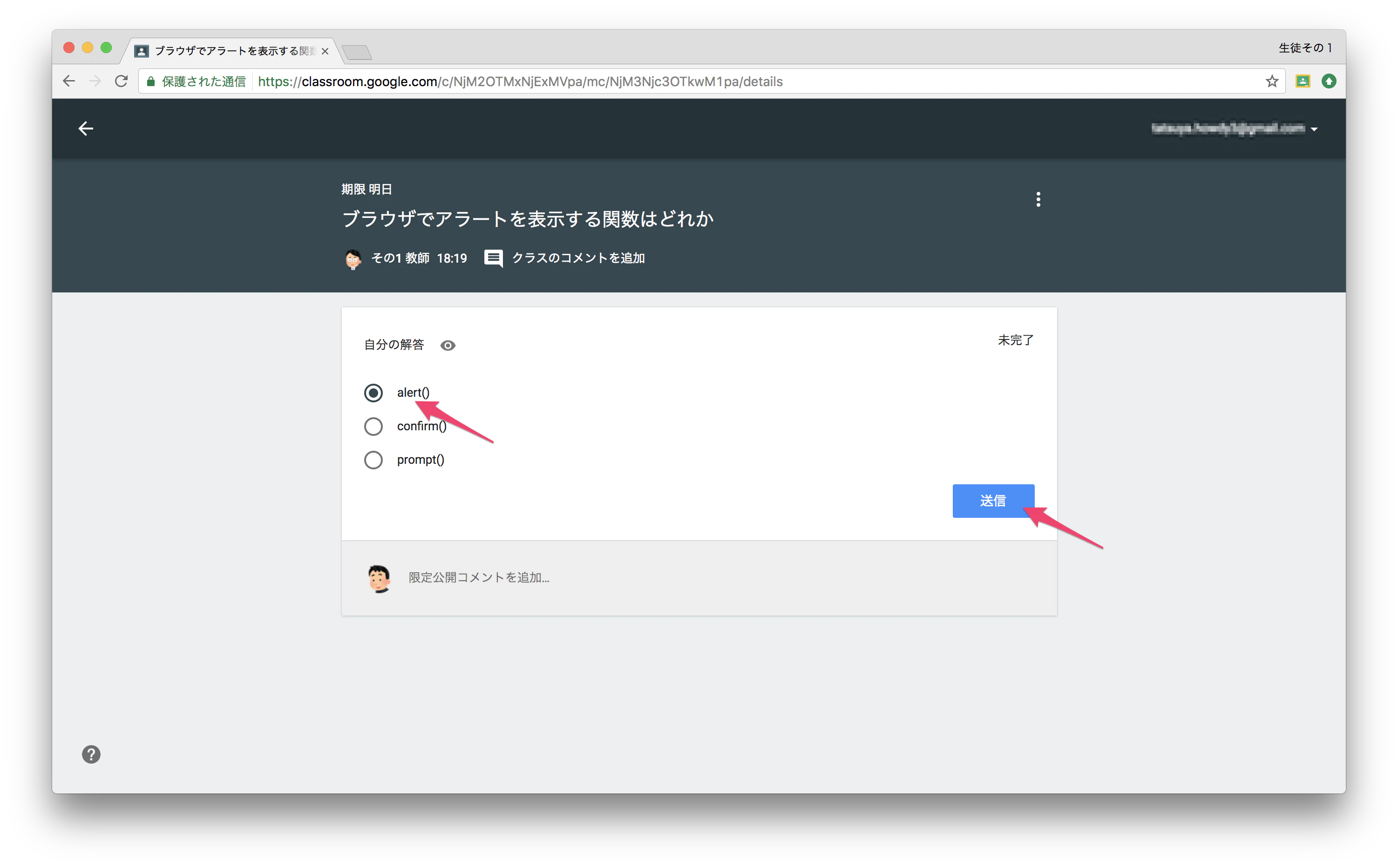
Task: Click the question title ブラウザでアラートを表示する関数はどれか
Action: 528,219
